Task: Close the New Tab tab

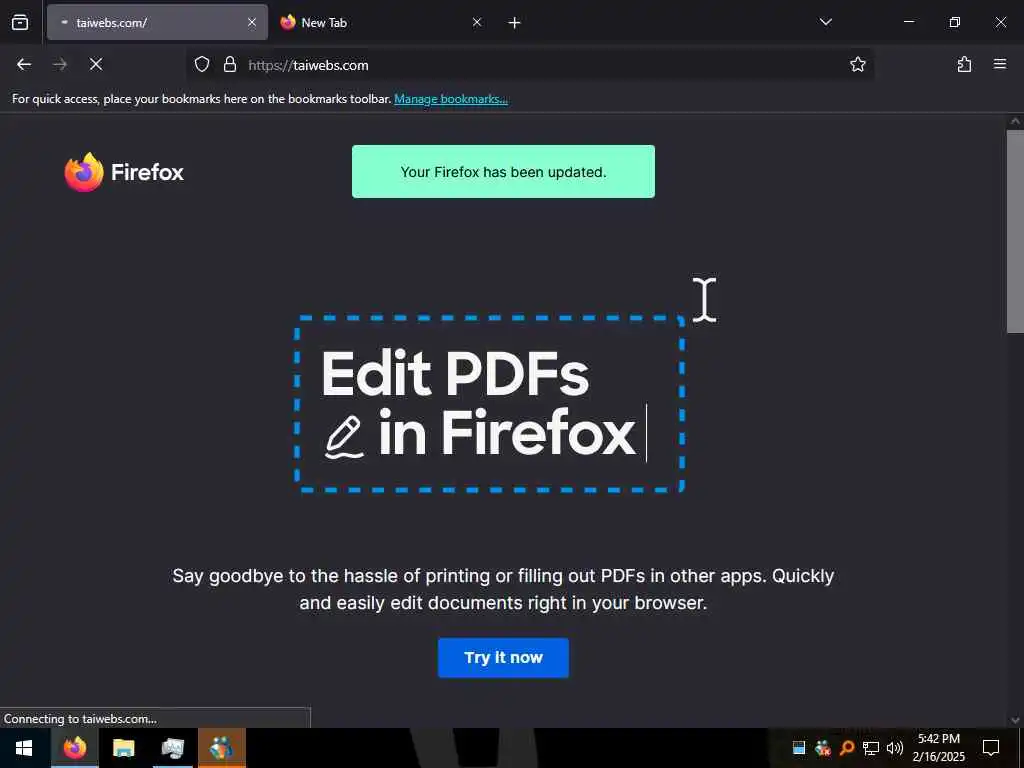Action: (x=477, y=22)
